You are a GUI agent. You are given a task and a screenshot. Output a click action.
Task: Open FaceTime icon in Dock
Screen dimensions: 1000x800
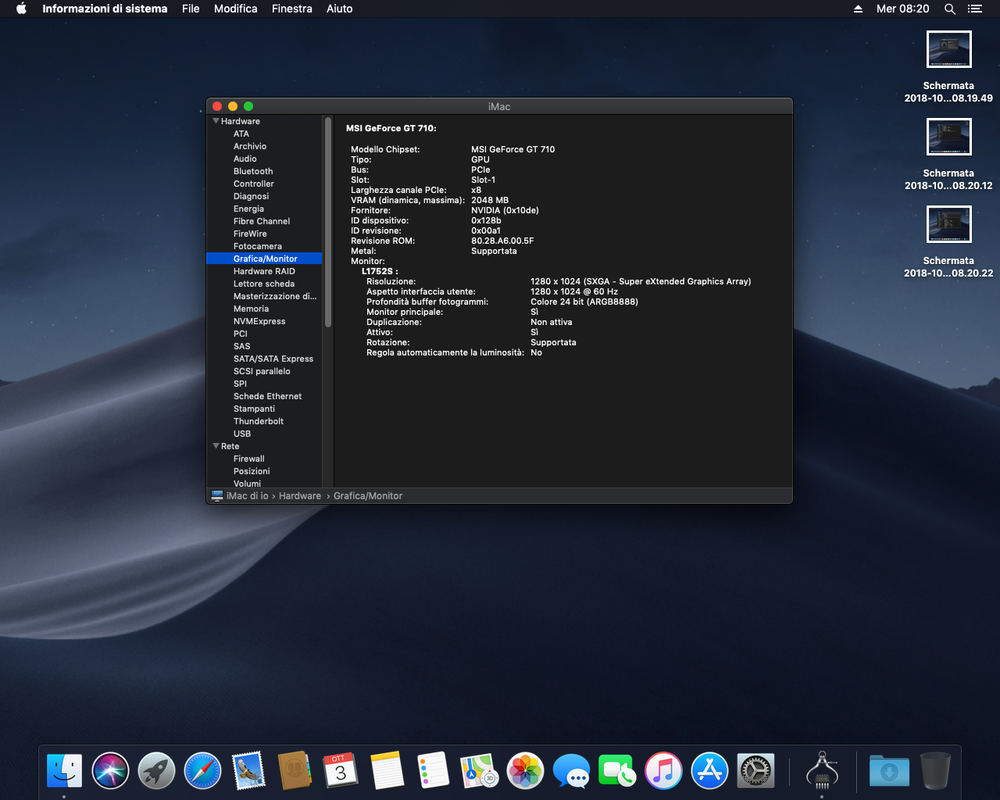[x=617, y=771]
